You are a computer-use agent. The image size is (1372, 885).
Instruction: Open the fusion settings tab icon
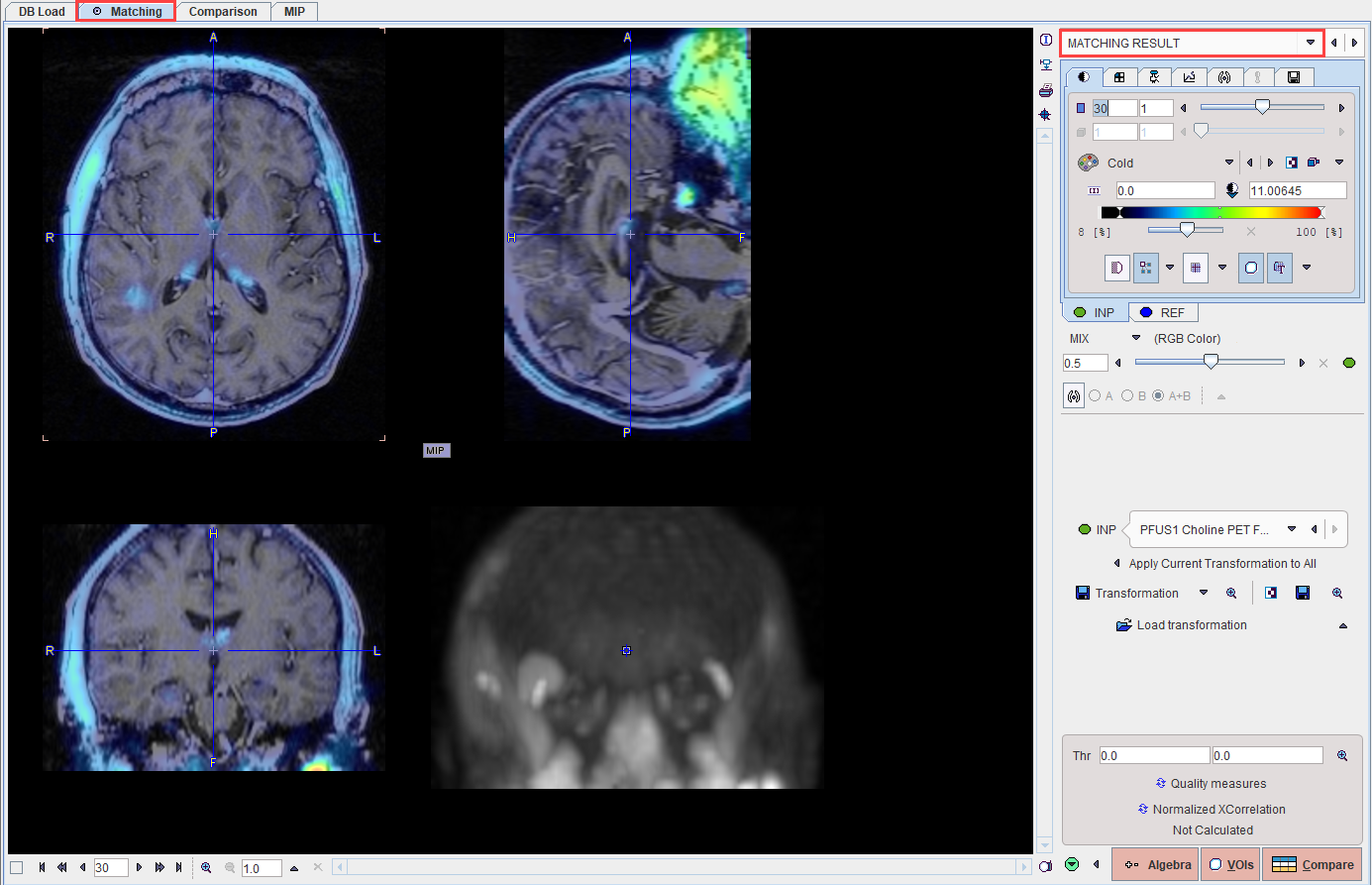pyautogui.click(x=1224, y=77)
